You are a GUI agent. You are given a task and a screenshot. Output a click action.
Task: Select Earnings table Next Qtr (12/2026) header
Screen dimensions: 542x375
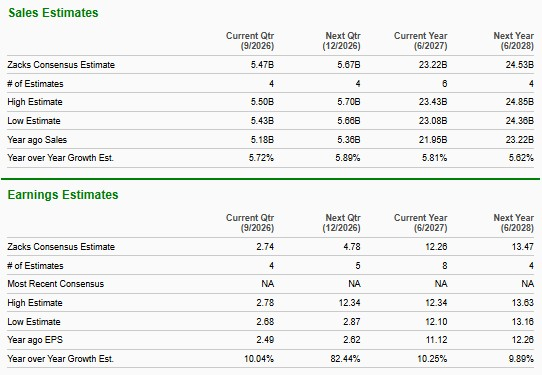coord(342,223)
